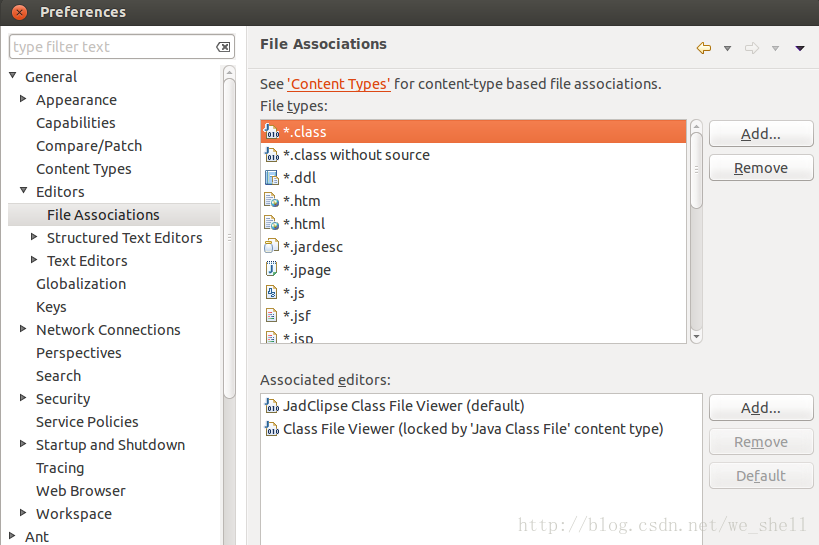Expand the Appearance tree node
819x545 pixels.
pyautogui.click(x=23, y=99)
